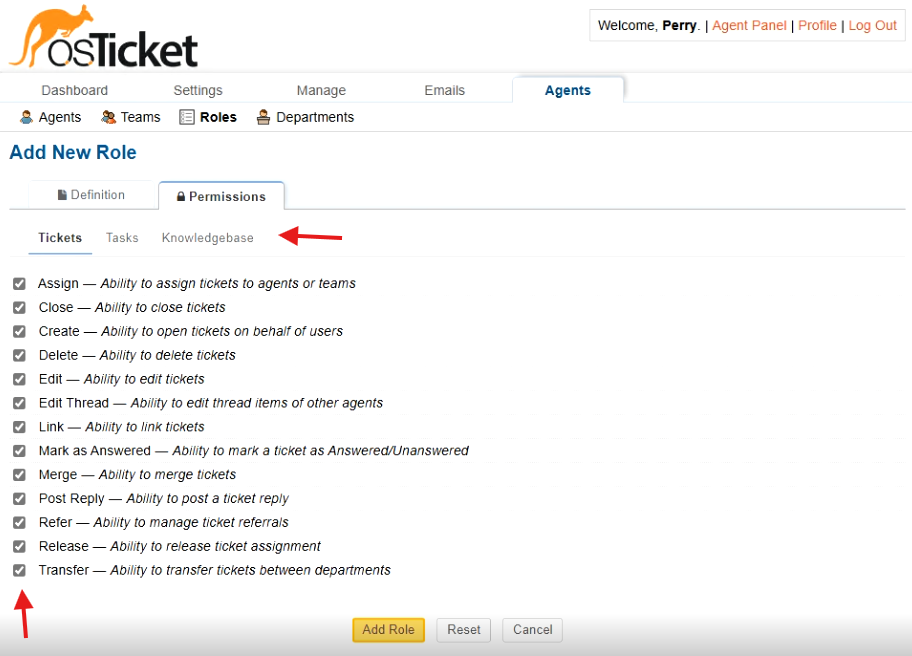
Task: Open the Agent Panel link
Action: 749,26
